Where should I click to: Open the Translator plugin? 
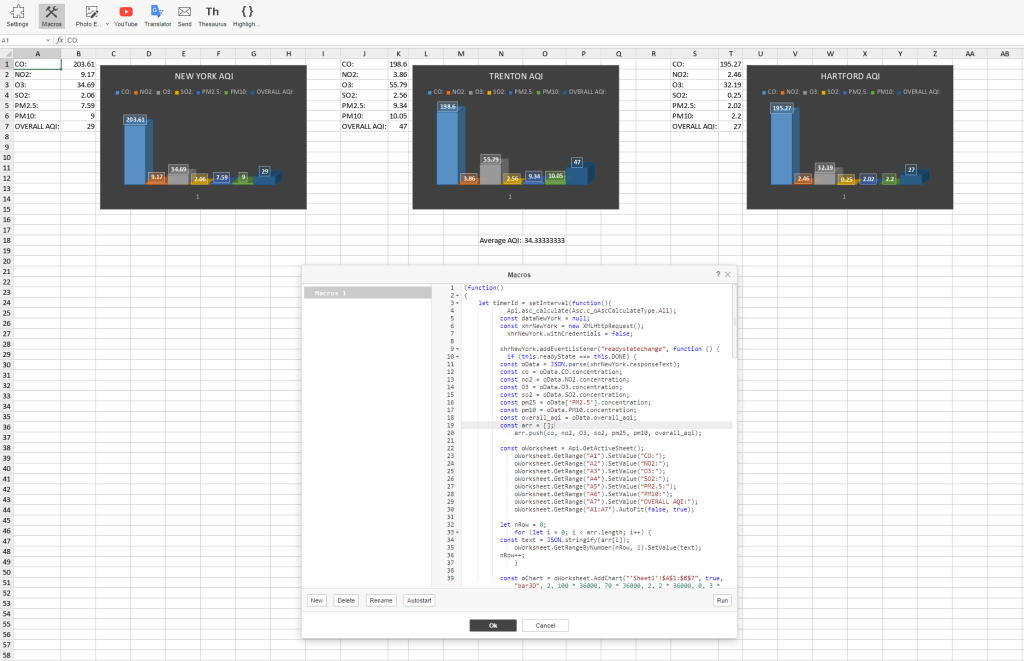[x=157, y=15]
